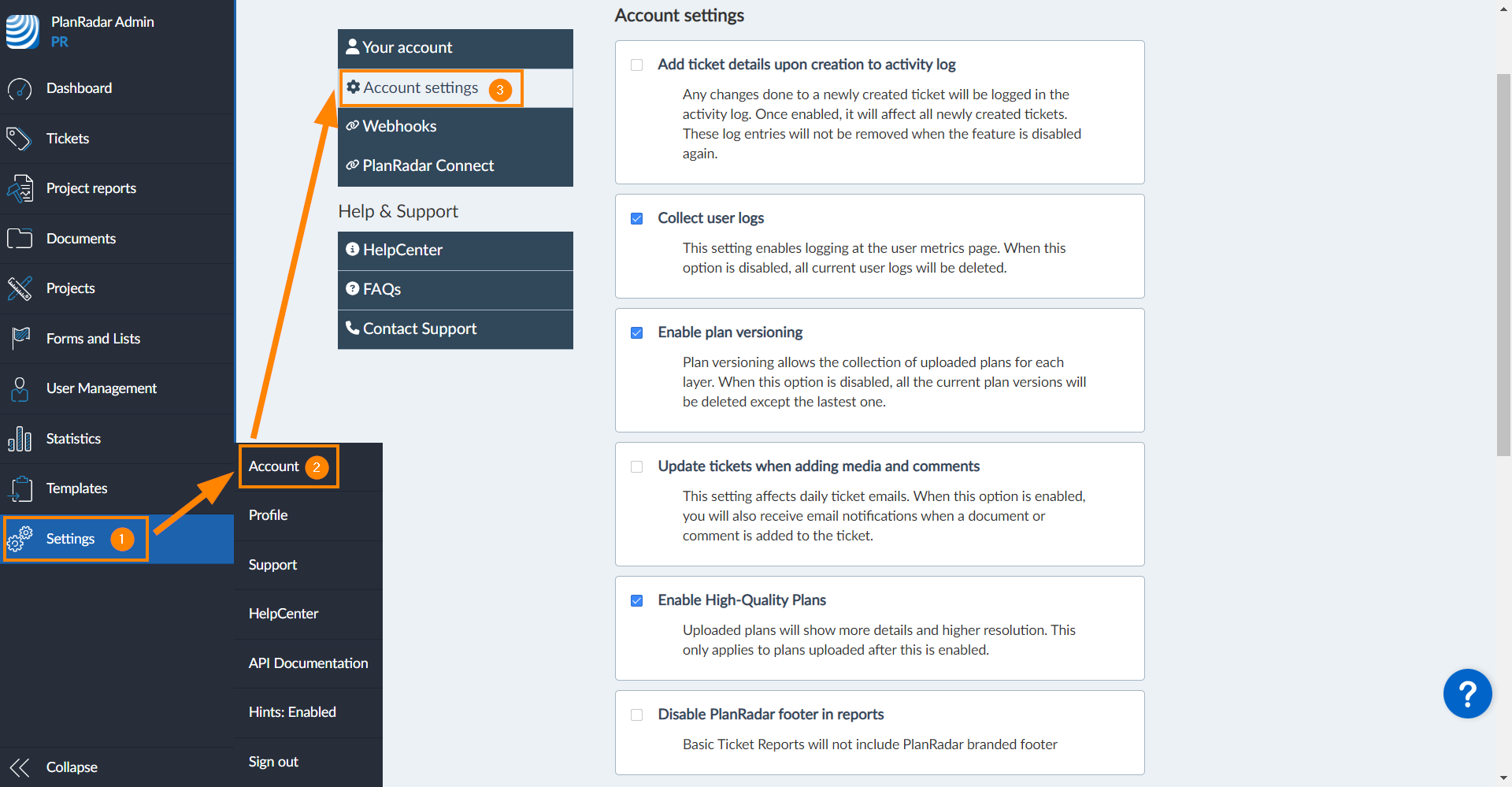Open Statistics page
The image size is (1512, 787).
point(117,439)
